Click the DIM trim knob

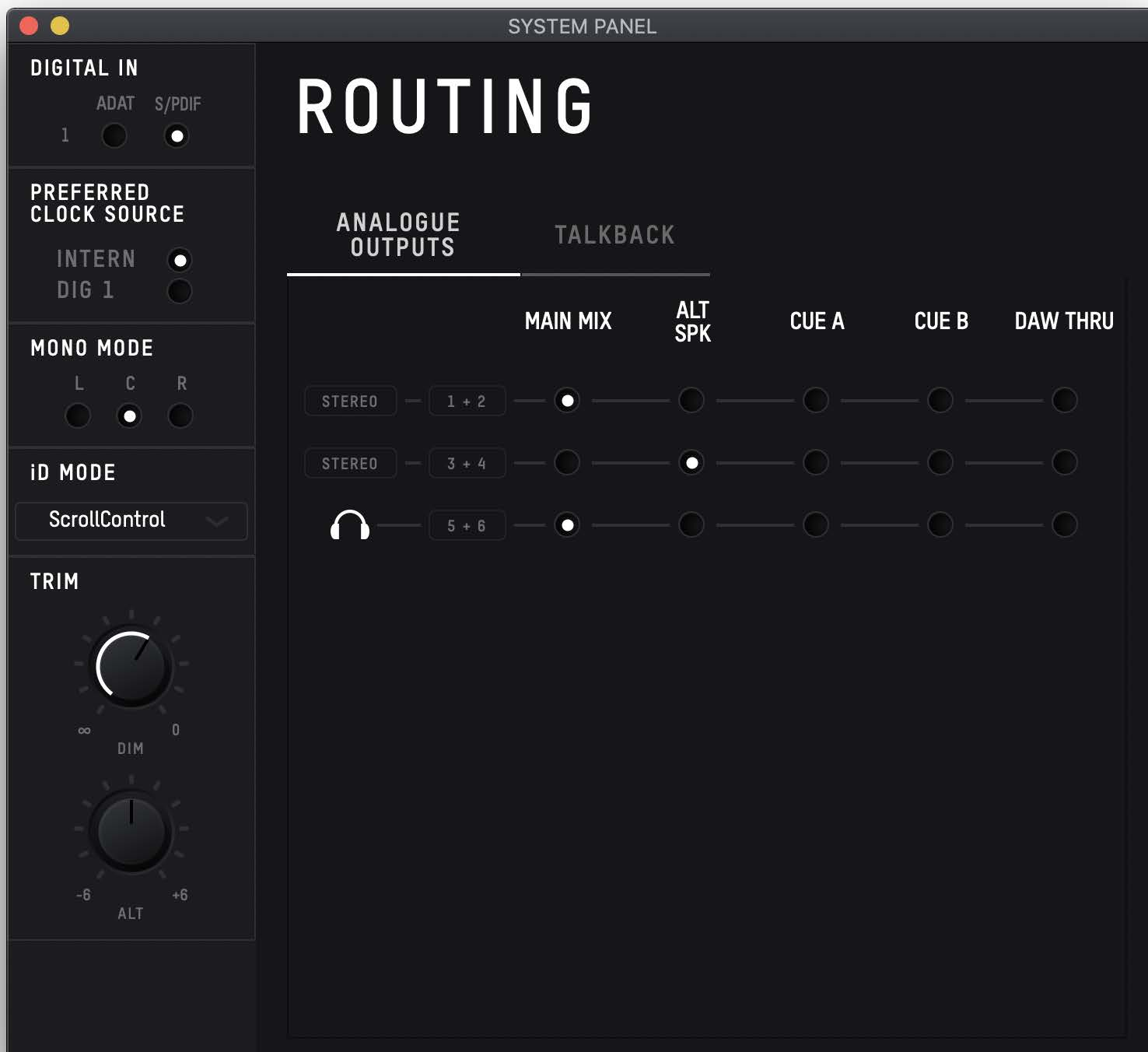pyautogui.click(x=131, y=667)
